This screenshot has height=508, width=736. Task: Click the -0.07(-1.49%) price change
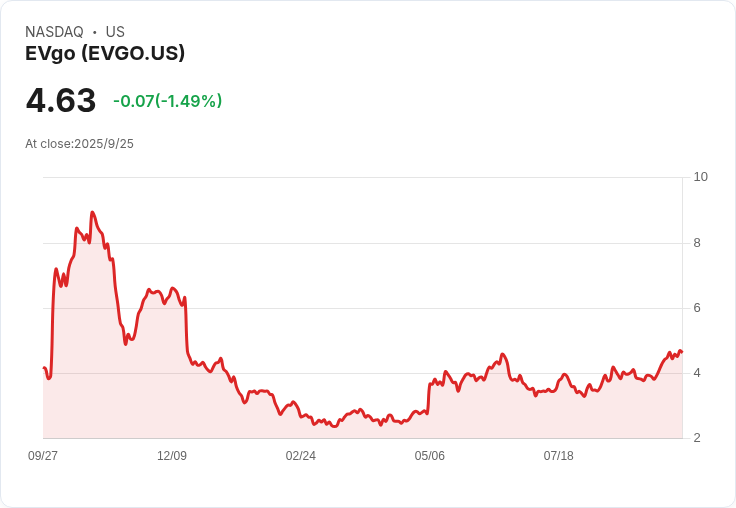tap(168, 101)
